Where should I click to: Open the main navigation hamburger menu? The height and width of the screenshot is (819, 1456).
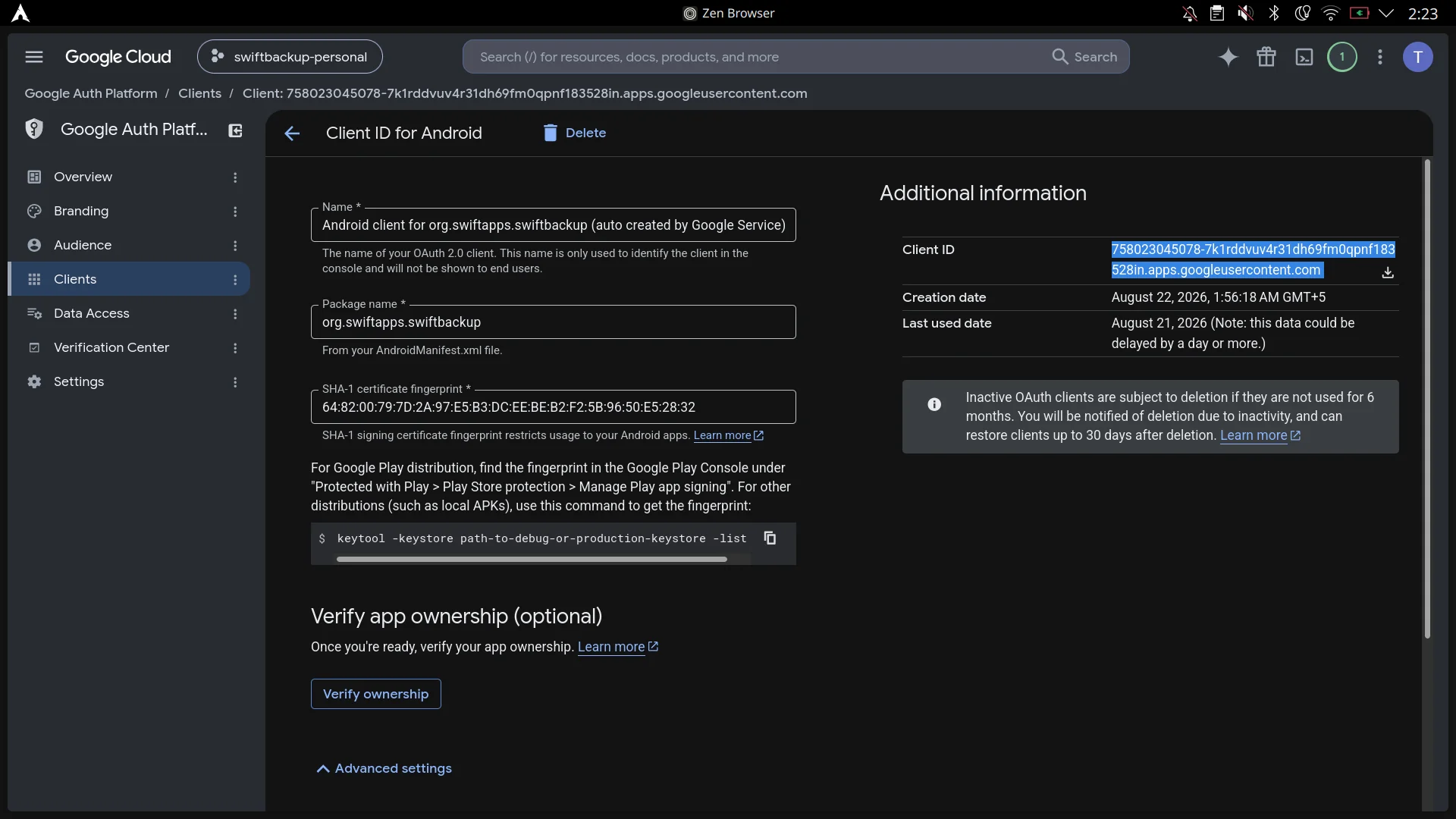34,57
